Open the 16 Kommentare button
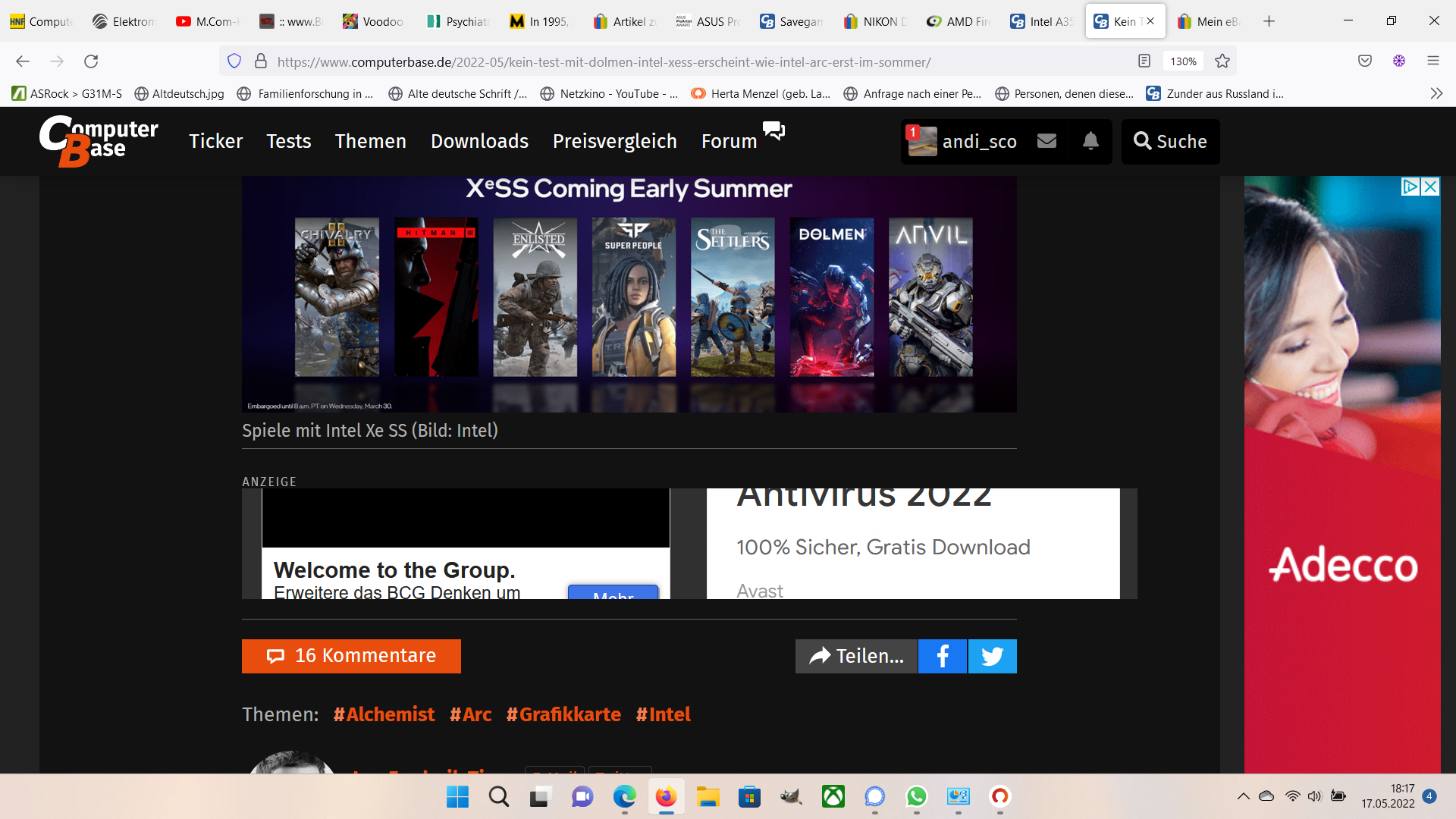Screen dimensions: 1456x819 351,656
